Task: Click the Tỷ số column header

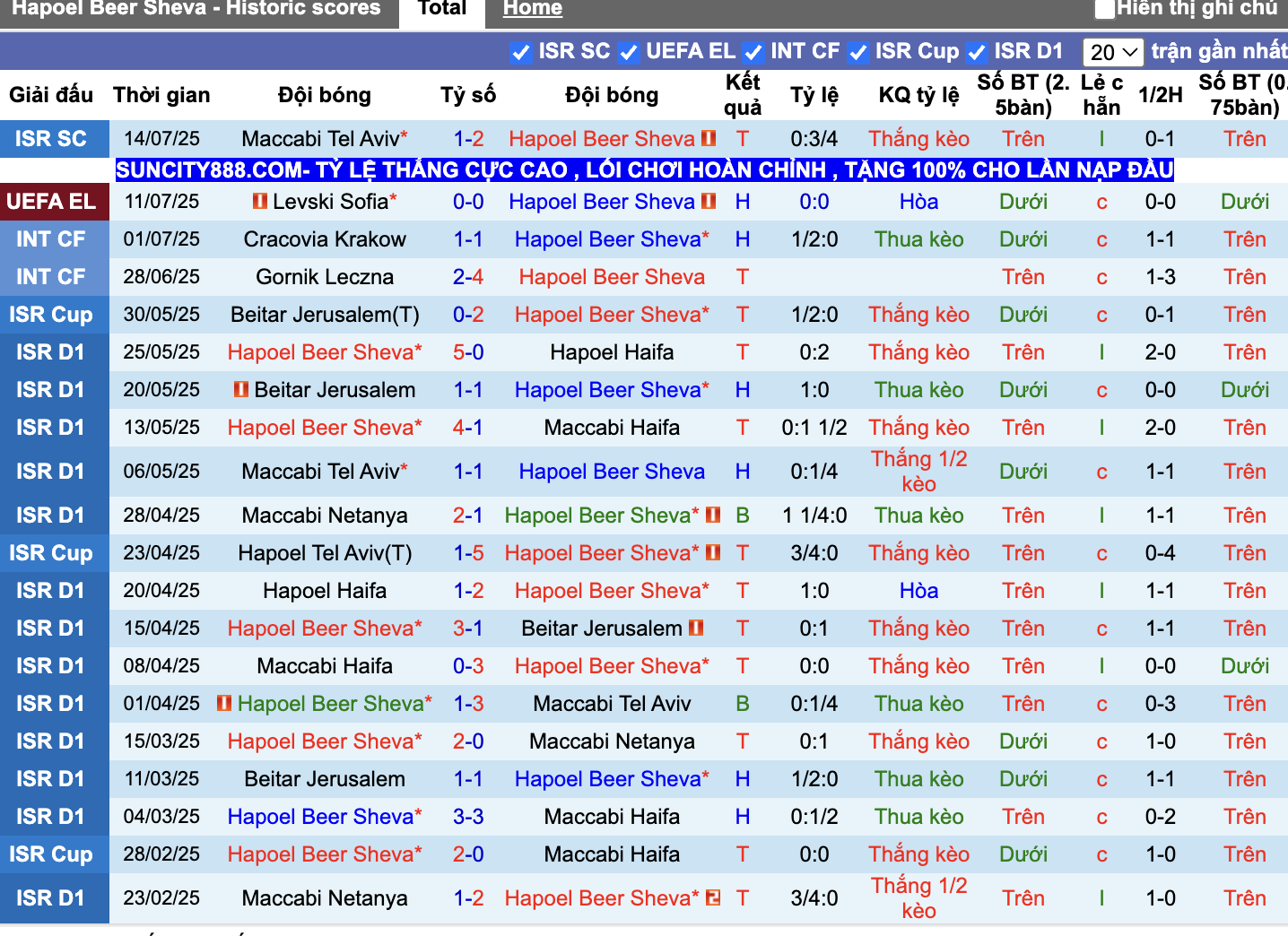Action: [x=468, y=95]
